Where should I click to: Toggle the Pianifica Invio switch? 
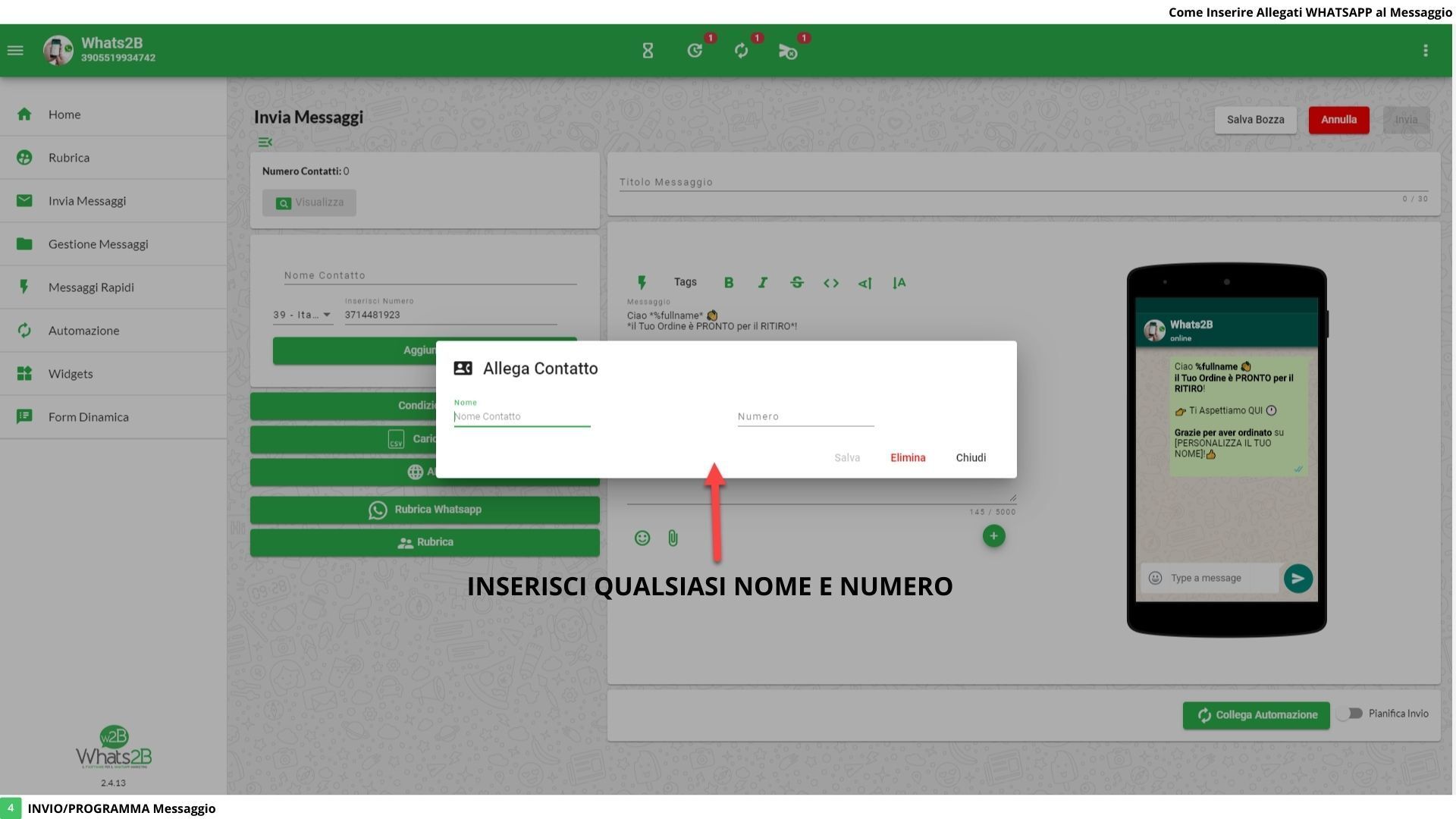tap(1350, 714)
